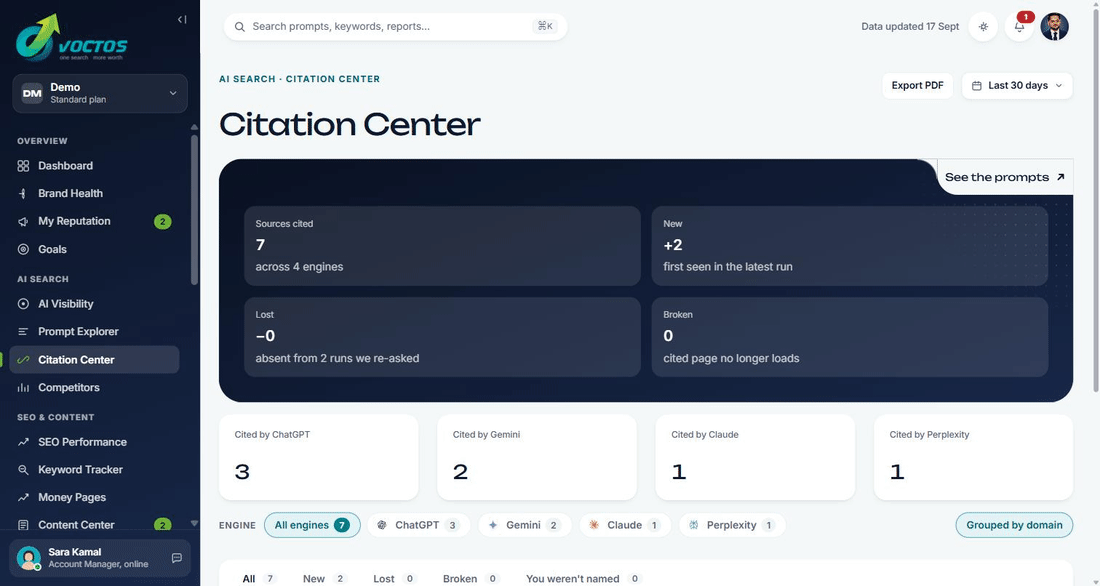Open chat with Sara Kamal icon
1100x586 pixels.
click(177, 558)
